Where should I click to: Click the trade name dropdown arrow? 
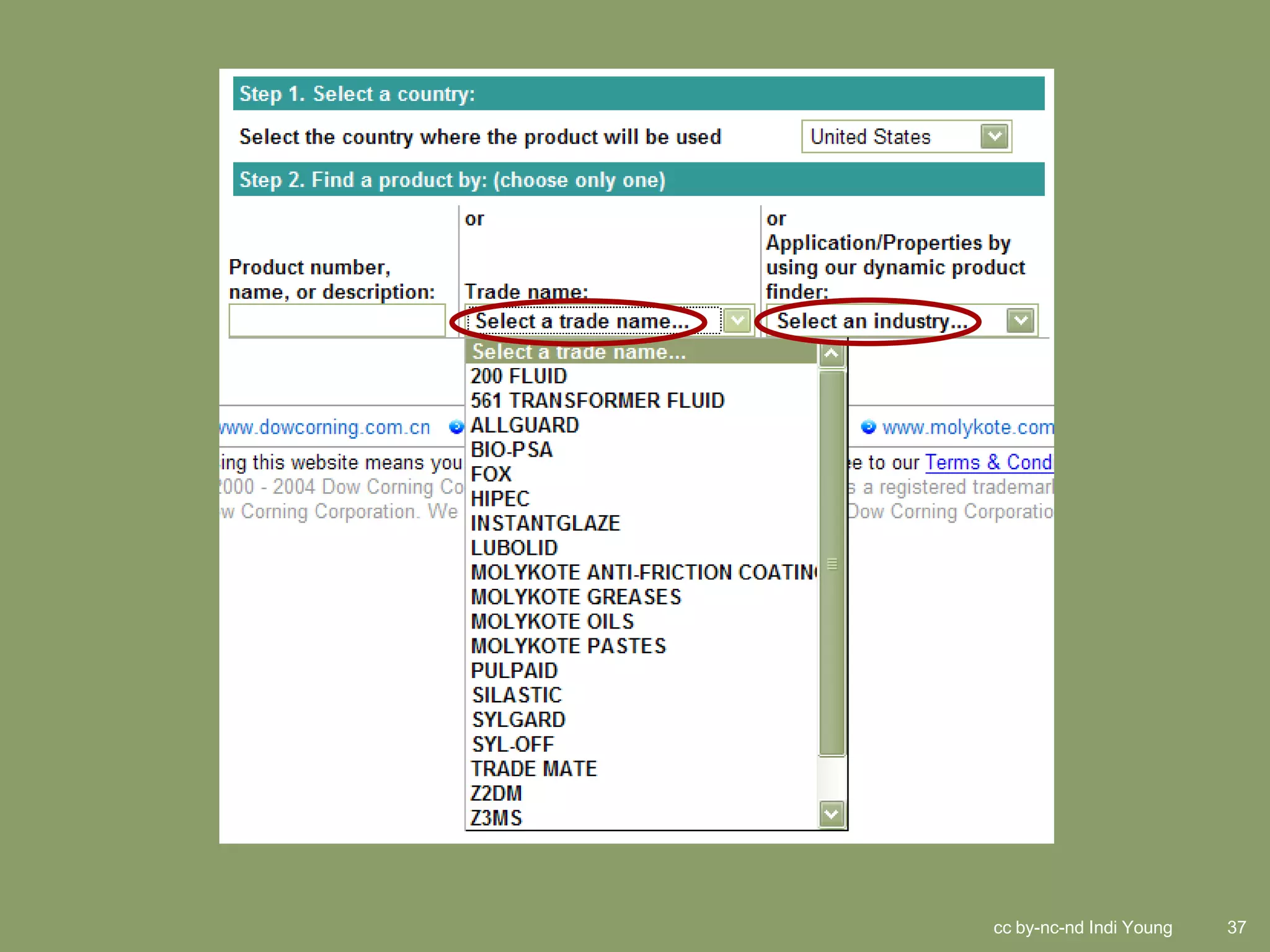tap(737, 320)
